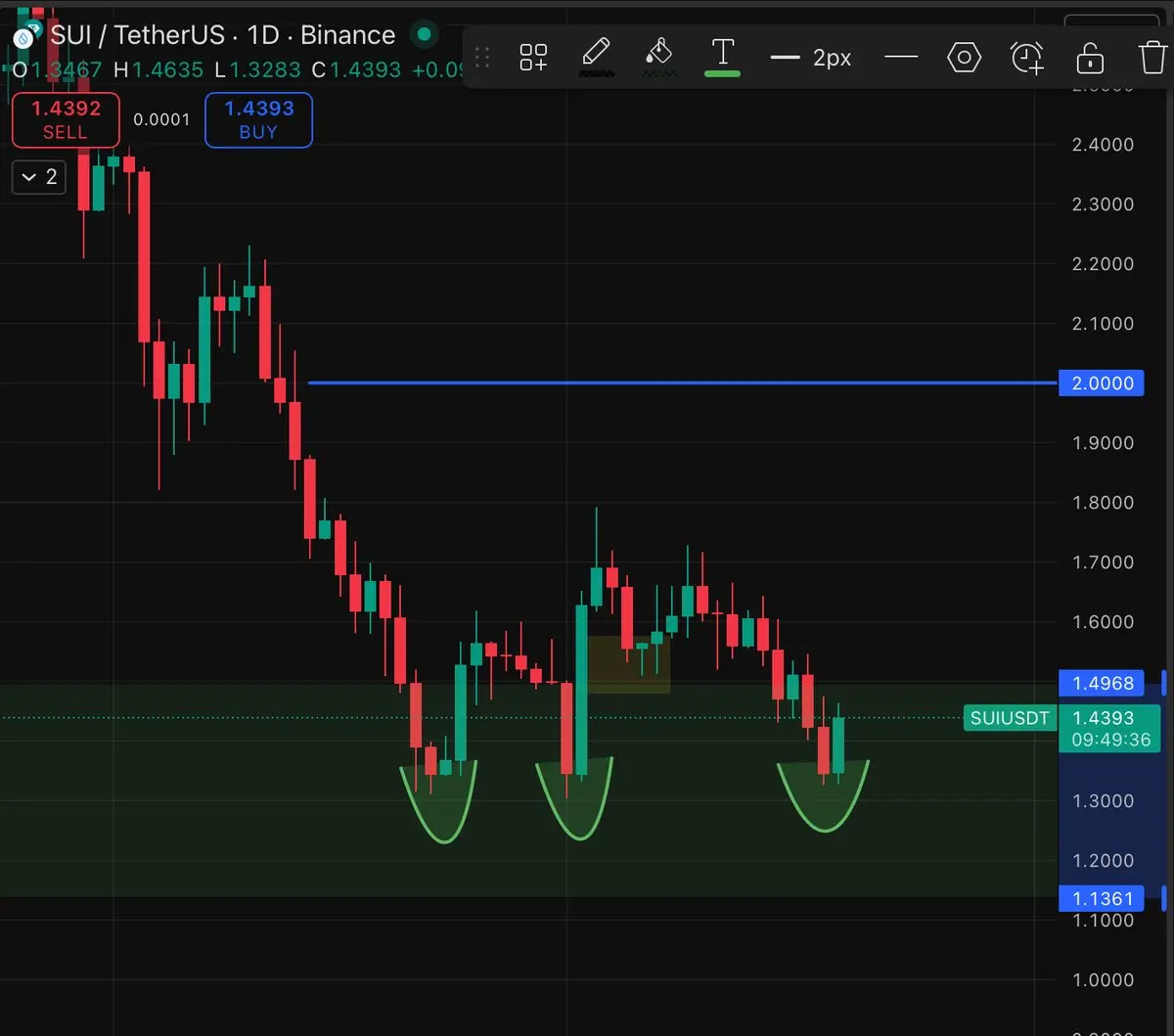Grab the floating toolbar drag handle

481,58
